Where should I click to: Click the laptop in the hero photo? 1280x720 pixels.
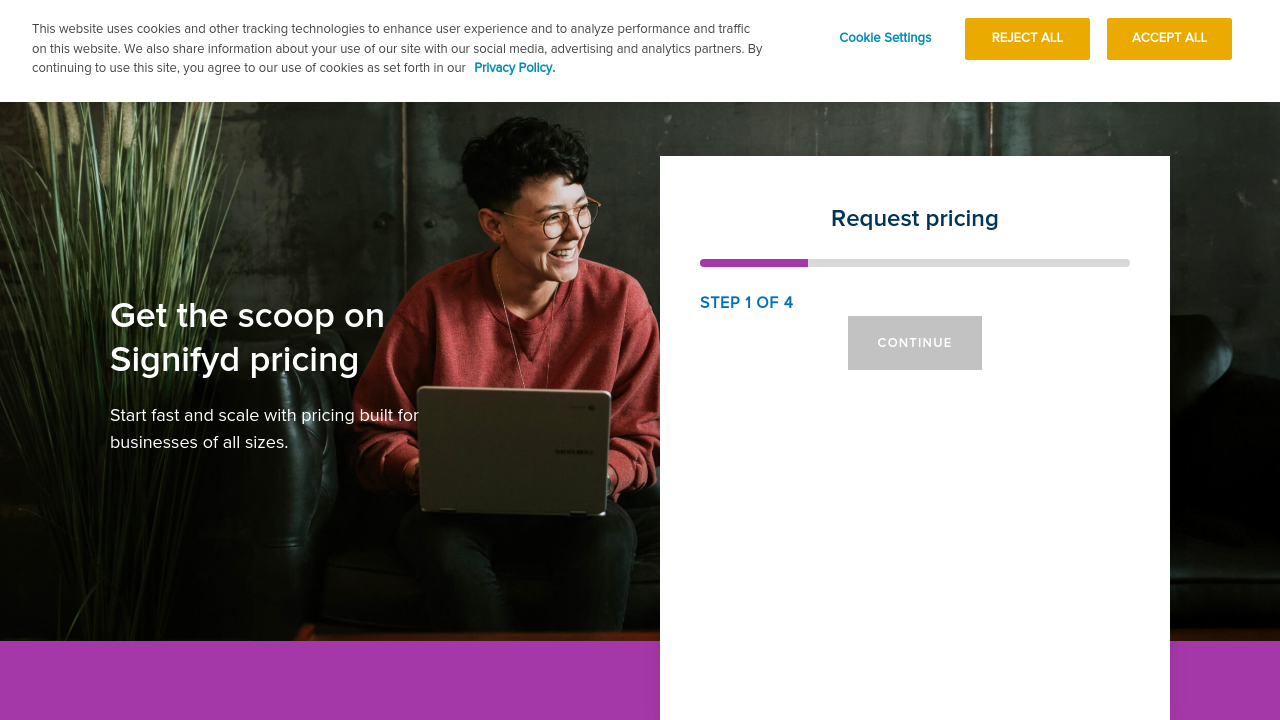[514, 450]
